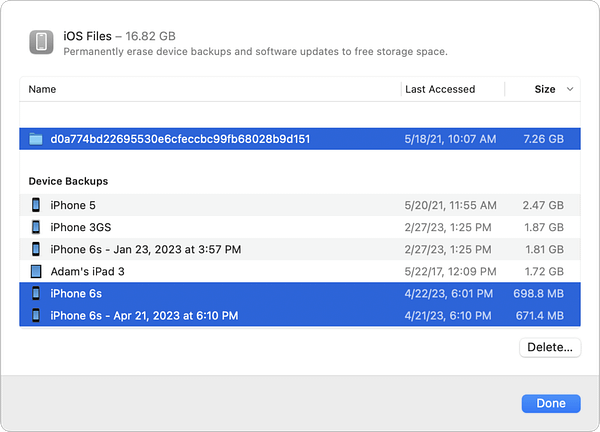Click the blue folder icon for d0a774bd backup

point(37,139)
